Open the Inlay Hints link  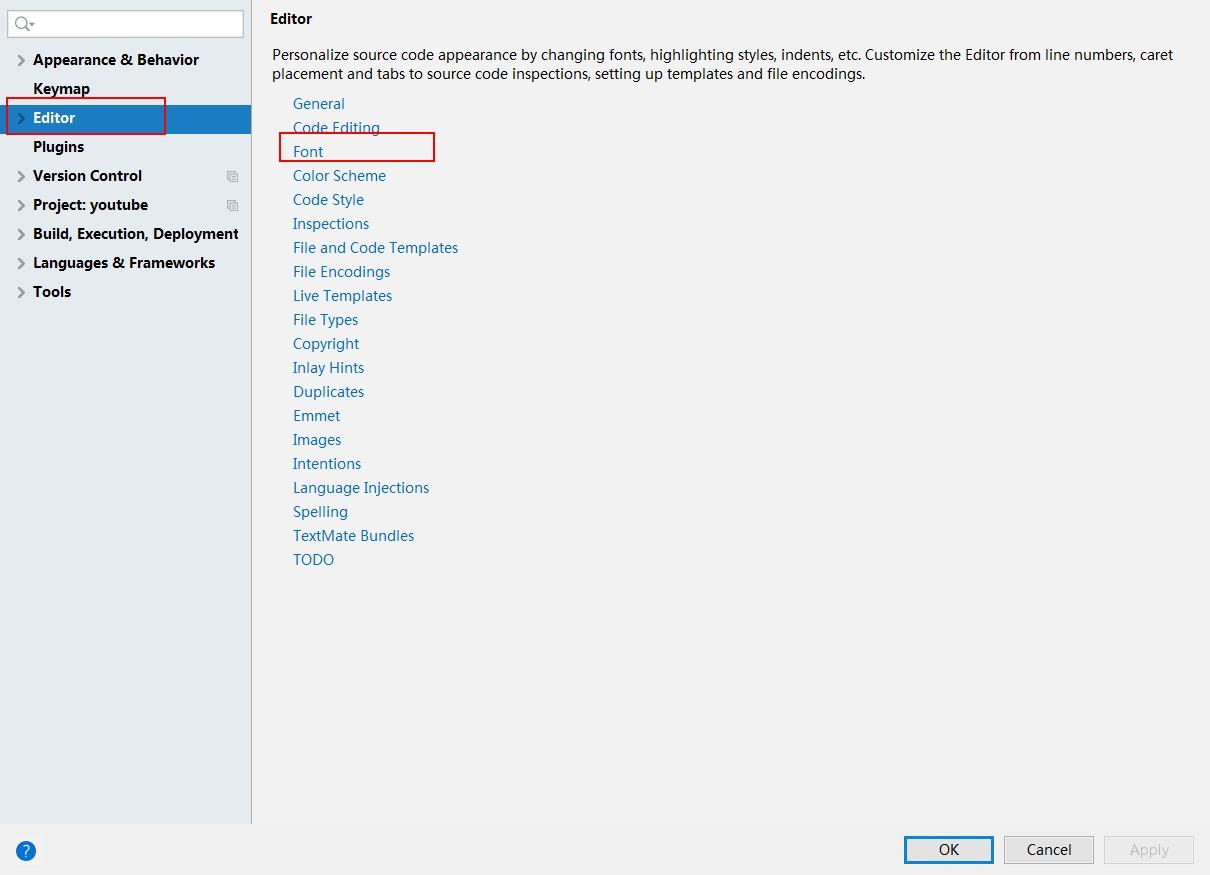tap(328, 368)
